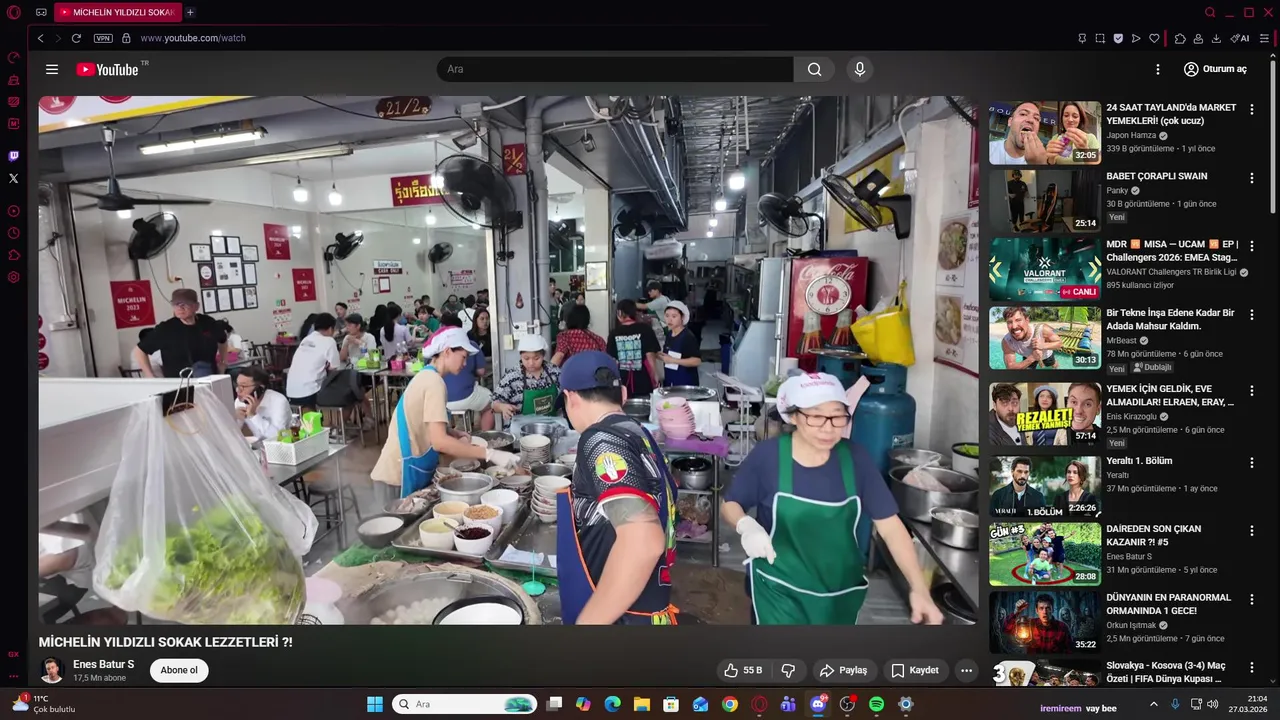Click the main video player frame
The image size is (1280, 720).
point(508,360)
